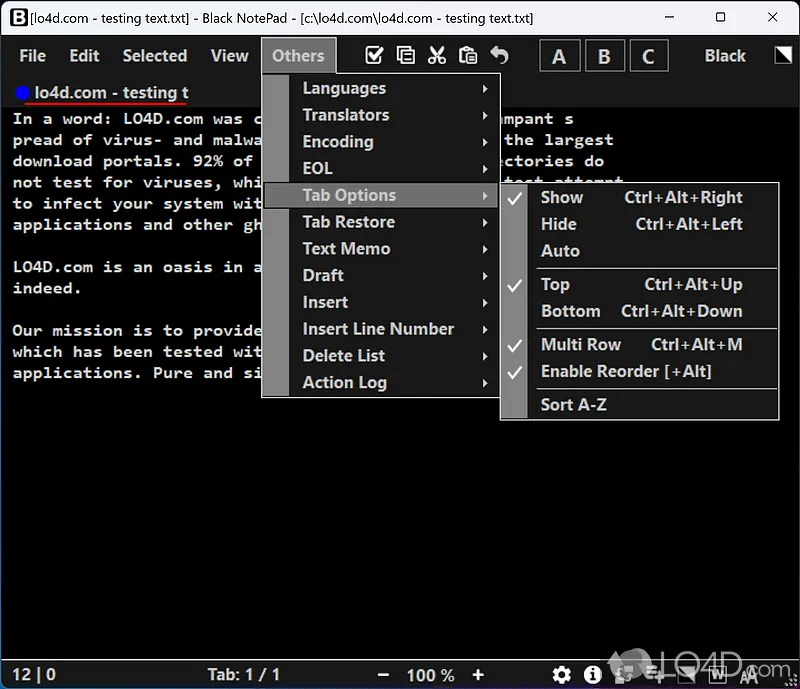Viewport: 800px width, 689px height.
Task: Expand the Languages submenu arrow
Action: coord(485,89)
